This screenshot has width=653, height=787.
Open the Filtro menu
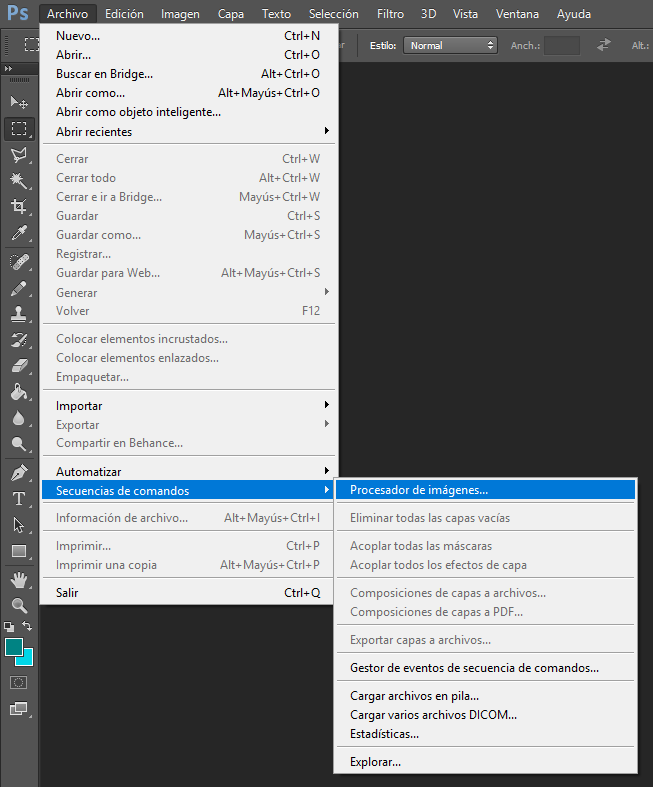pos(391,14)
